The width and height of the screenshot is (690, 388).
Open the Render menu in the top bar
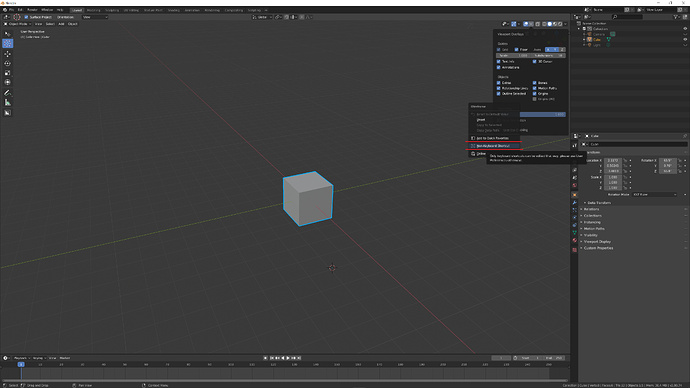pos(33,10)
